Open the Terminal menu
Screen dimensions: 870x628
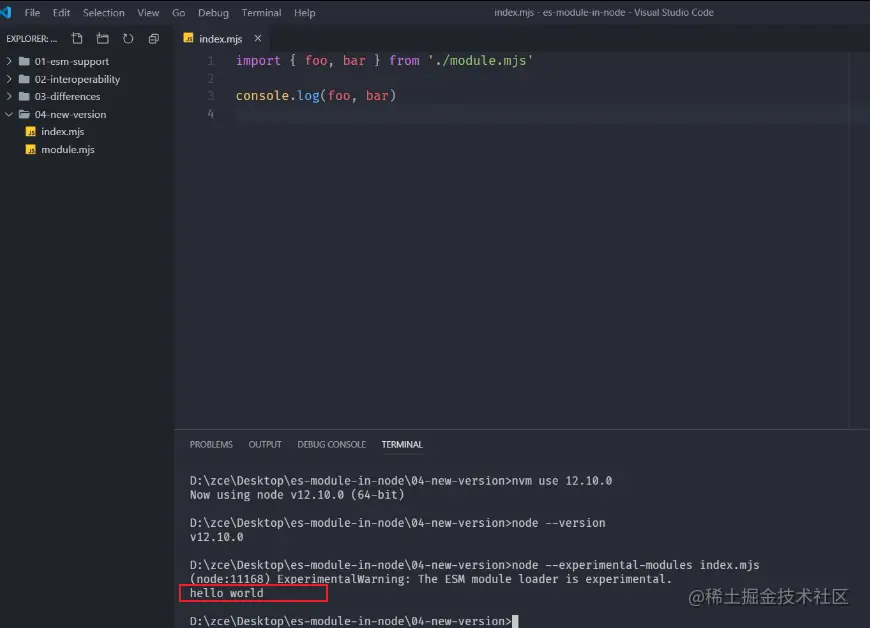[x=261, y=12]
